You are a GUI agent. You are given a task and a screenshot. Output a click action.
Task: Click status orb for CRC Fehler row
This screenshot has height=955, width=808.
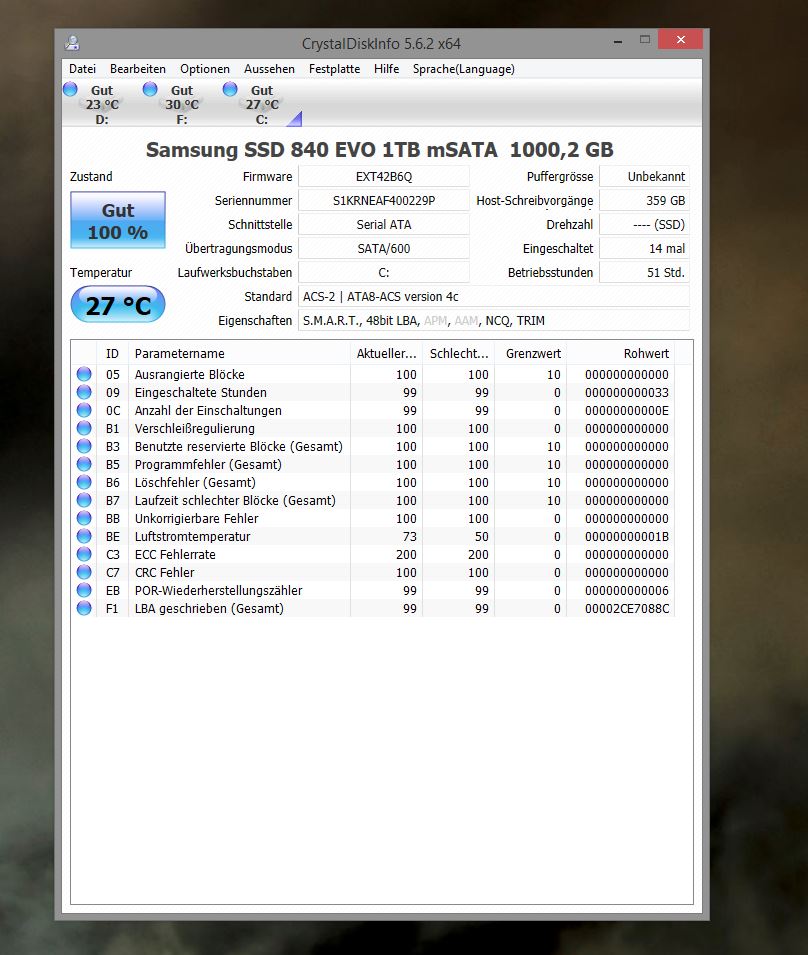[84, 572]
